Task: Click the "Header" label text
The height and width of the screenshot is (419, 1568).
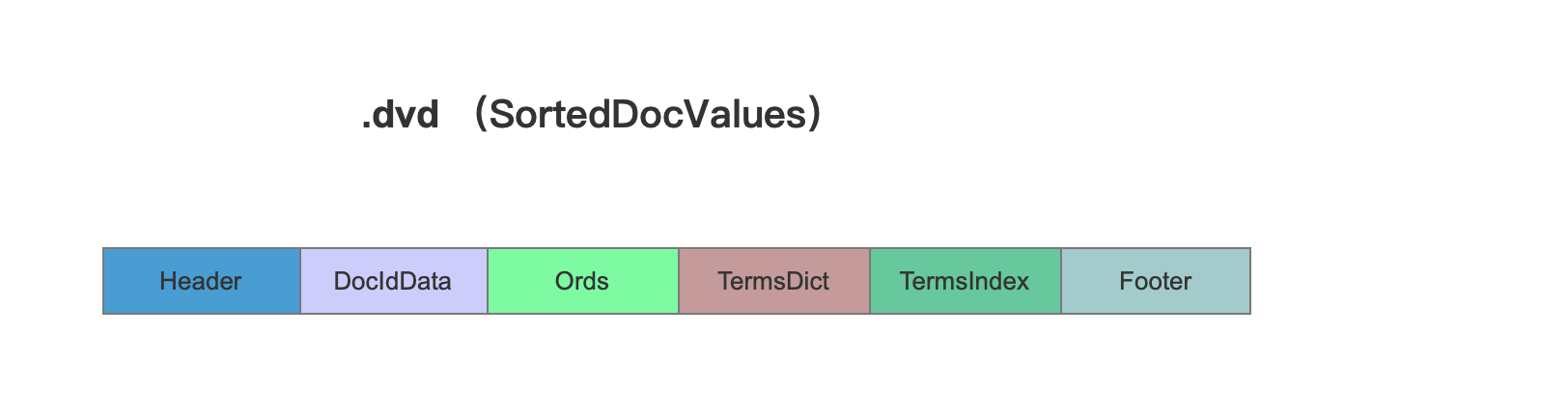Action: coord(201,281)
